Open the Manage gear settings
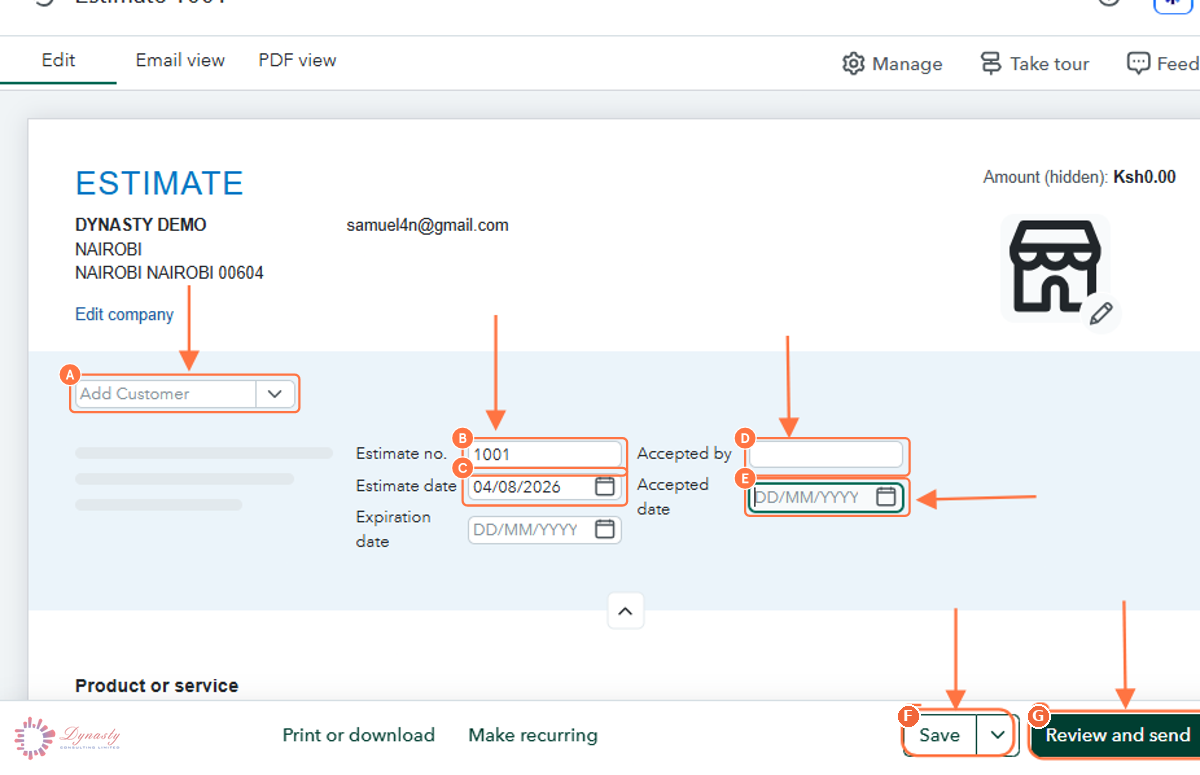The height and width of the screenshot is (775, 1200). (853, 64)
